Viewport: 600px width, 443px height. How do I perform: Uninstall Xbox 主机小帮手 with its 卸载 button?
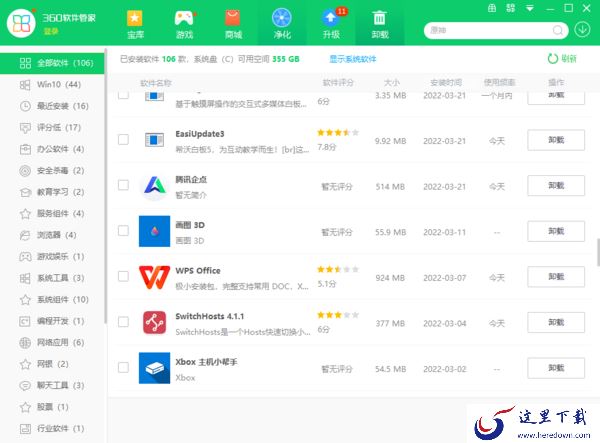[556, 368]
